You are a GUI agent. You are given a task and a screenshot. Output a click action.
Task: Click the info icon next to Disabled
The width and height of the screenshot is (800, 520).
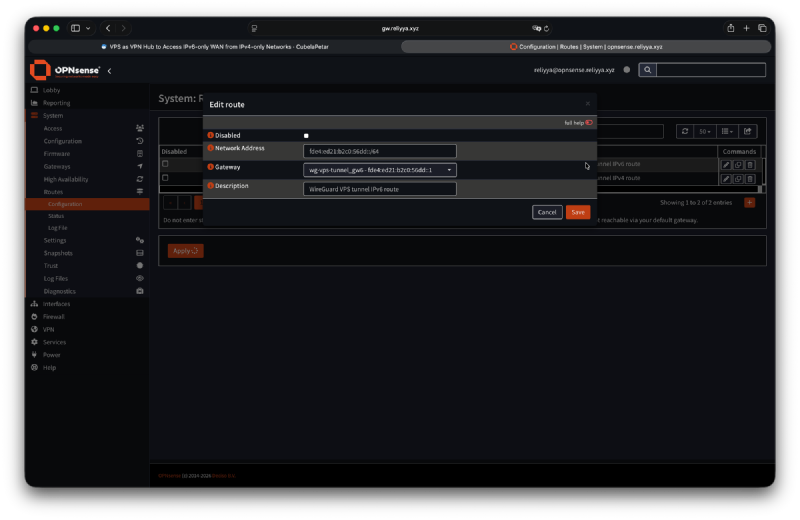click(210, 135)
